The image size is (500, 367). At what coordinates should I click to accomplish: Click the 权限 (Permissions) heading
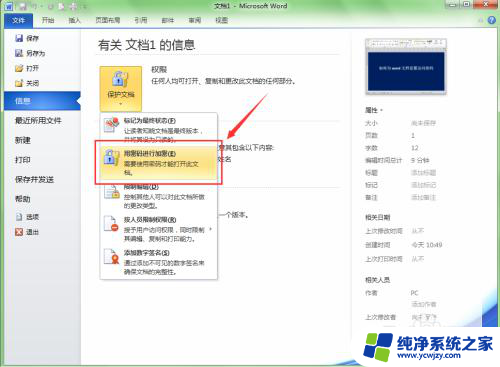coord(159,70)
